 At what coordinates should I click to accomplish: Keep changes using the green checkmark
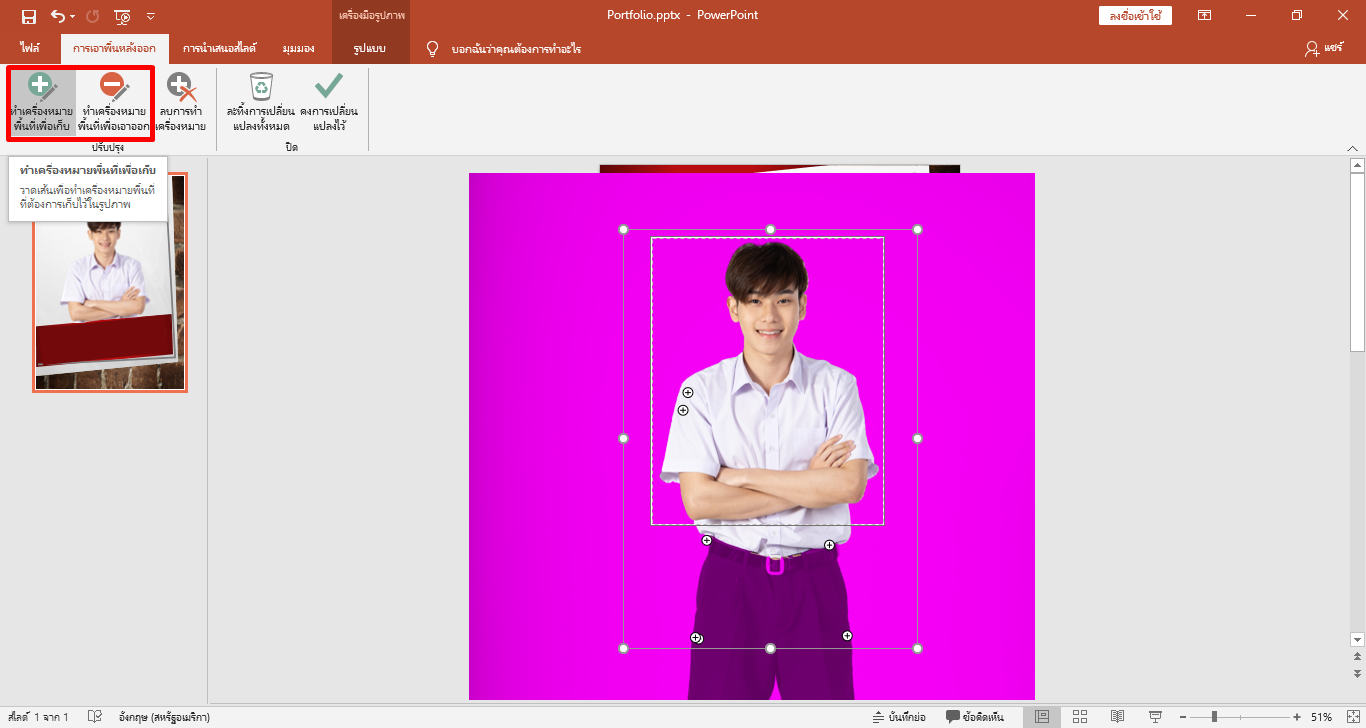[328, 102]
